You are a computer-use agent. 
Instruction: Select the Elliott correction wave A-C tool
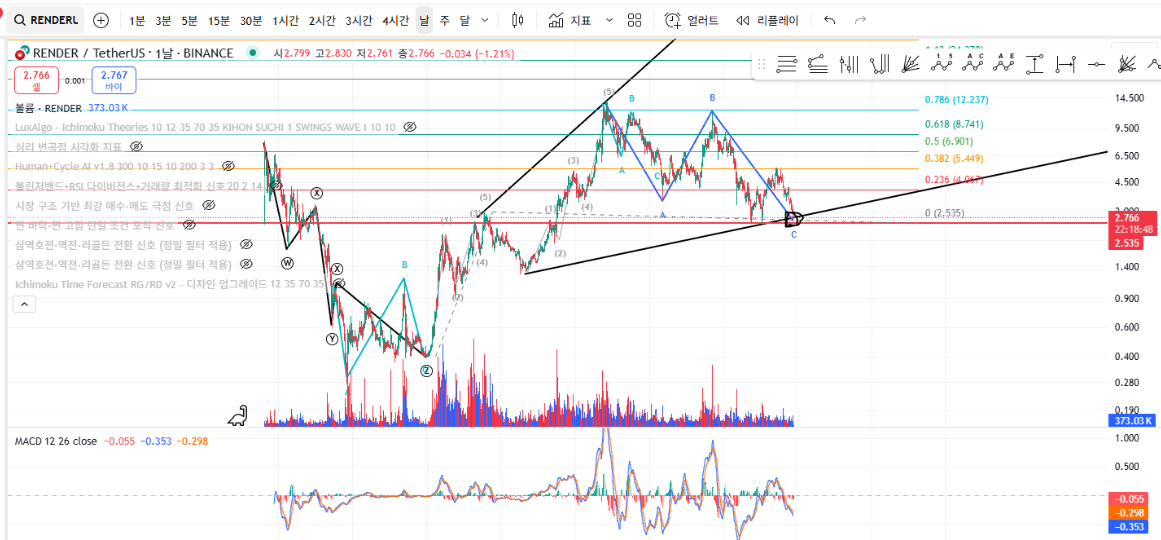click(972, 64)
